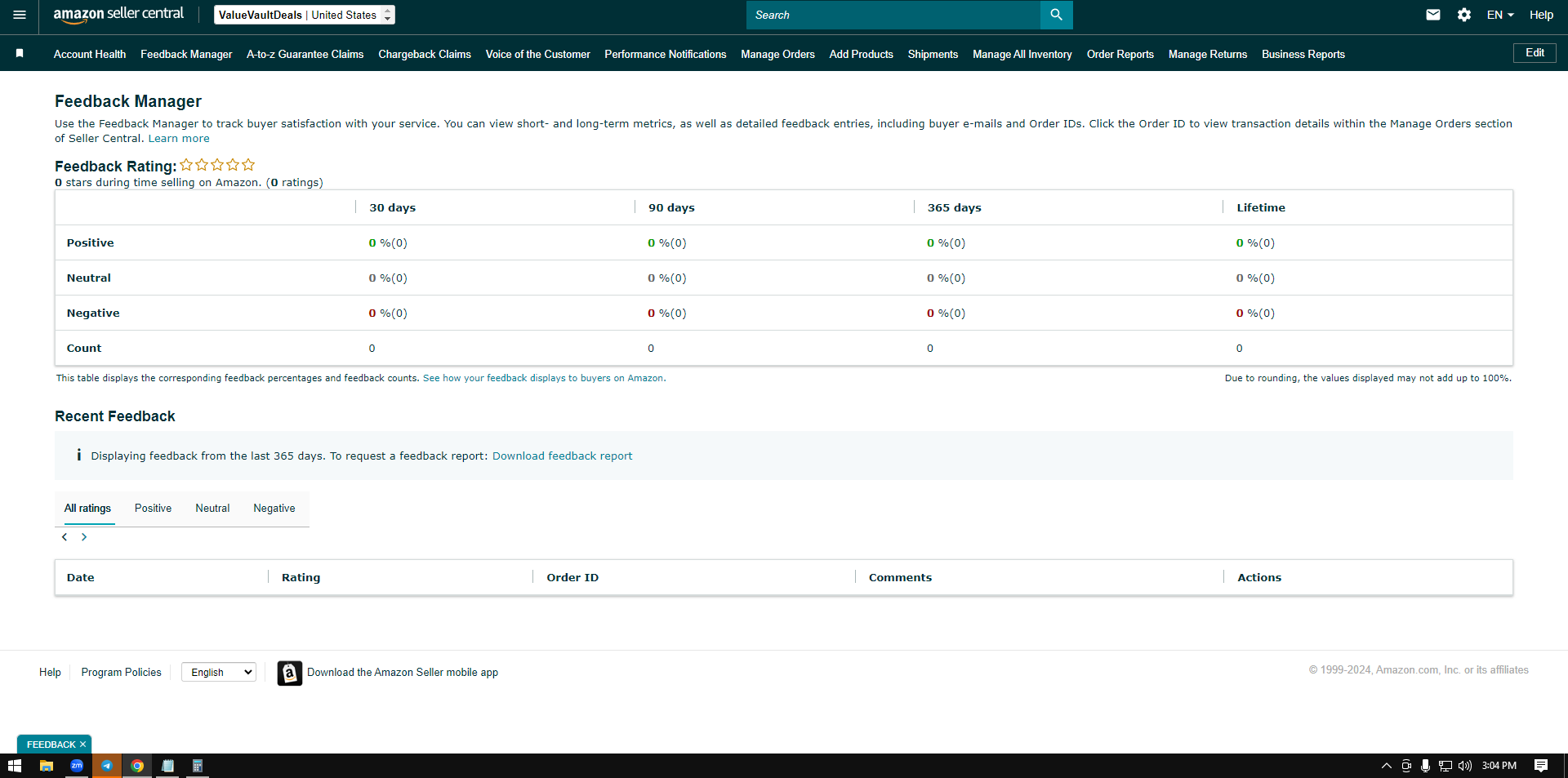Open File Explorer from the taskbar
Viewport: 1568px width, 778px height.
click(47, 766)
